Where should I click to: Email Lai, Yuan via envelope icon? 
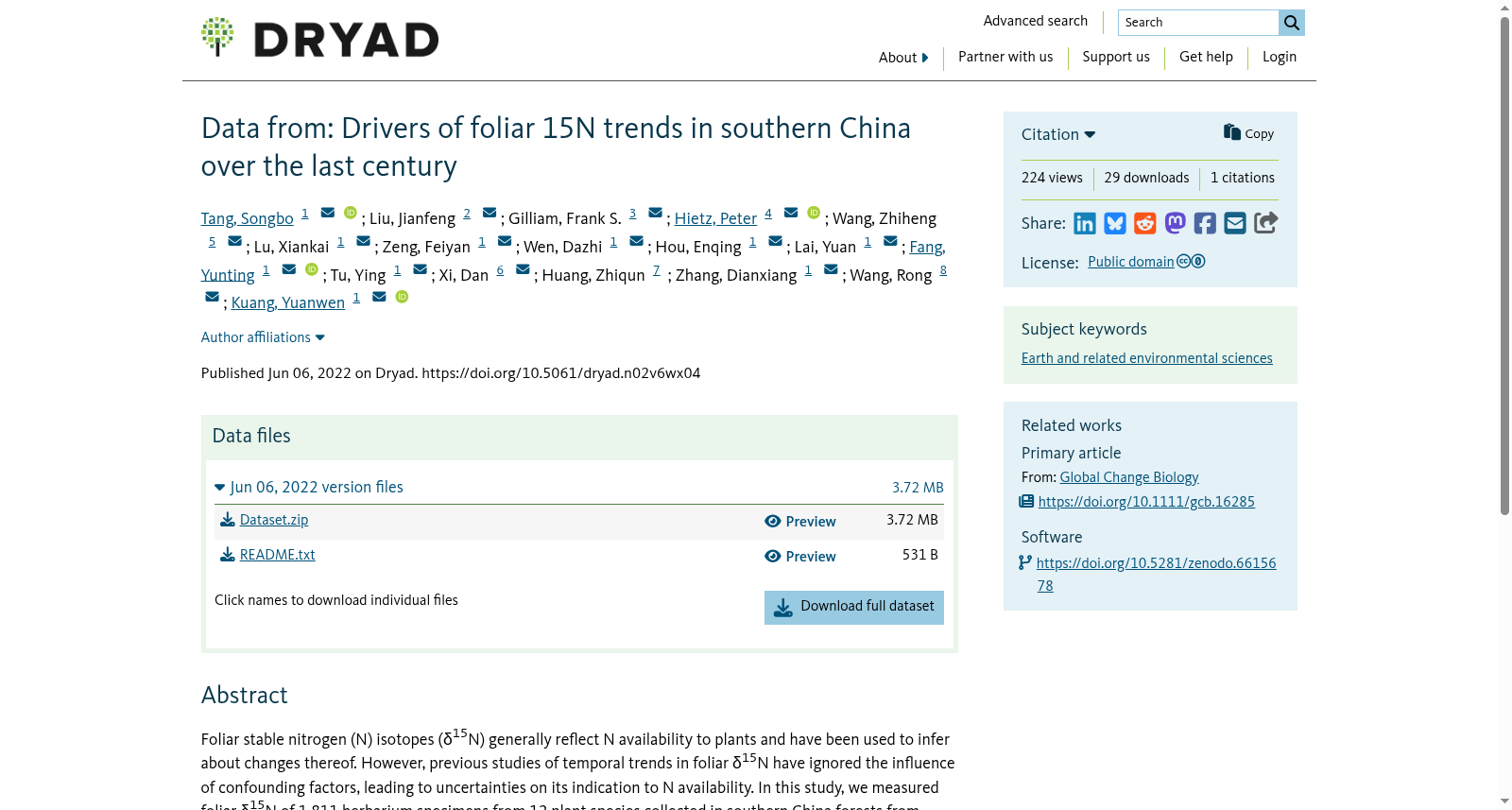890,241
